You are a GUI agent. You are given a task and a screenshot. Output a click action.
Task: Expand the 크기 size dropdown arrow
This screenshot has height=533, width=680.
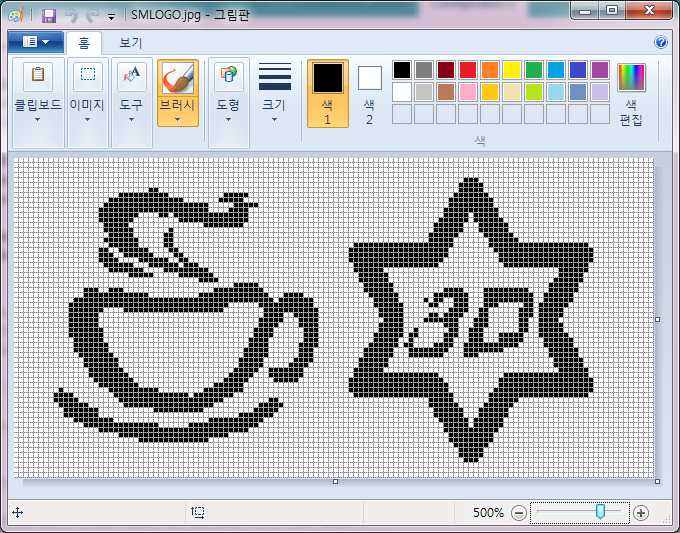275,120
